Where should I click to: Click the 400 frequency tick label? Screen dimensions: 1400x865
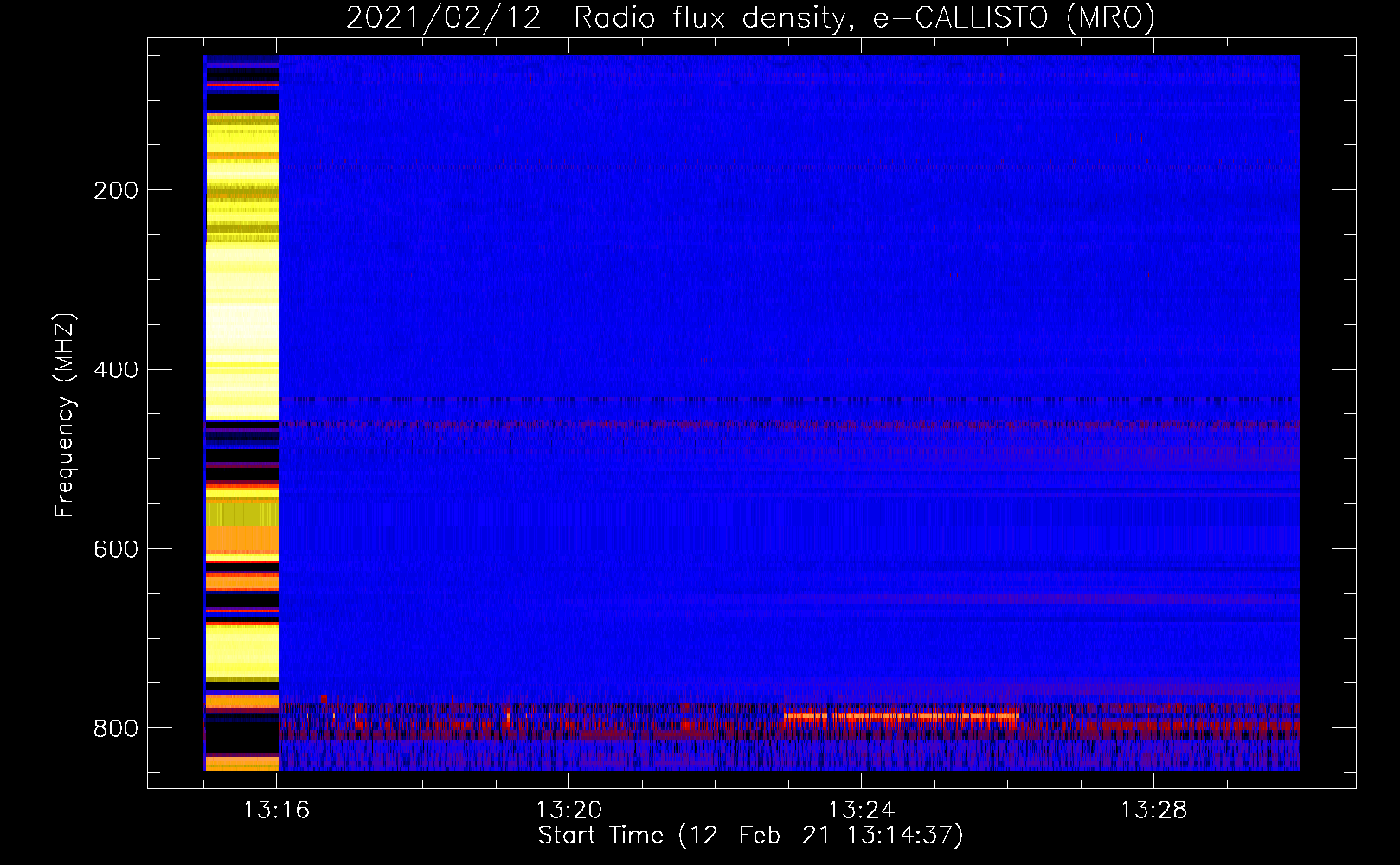(x=116, y=370)
